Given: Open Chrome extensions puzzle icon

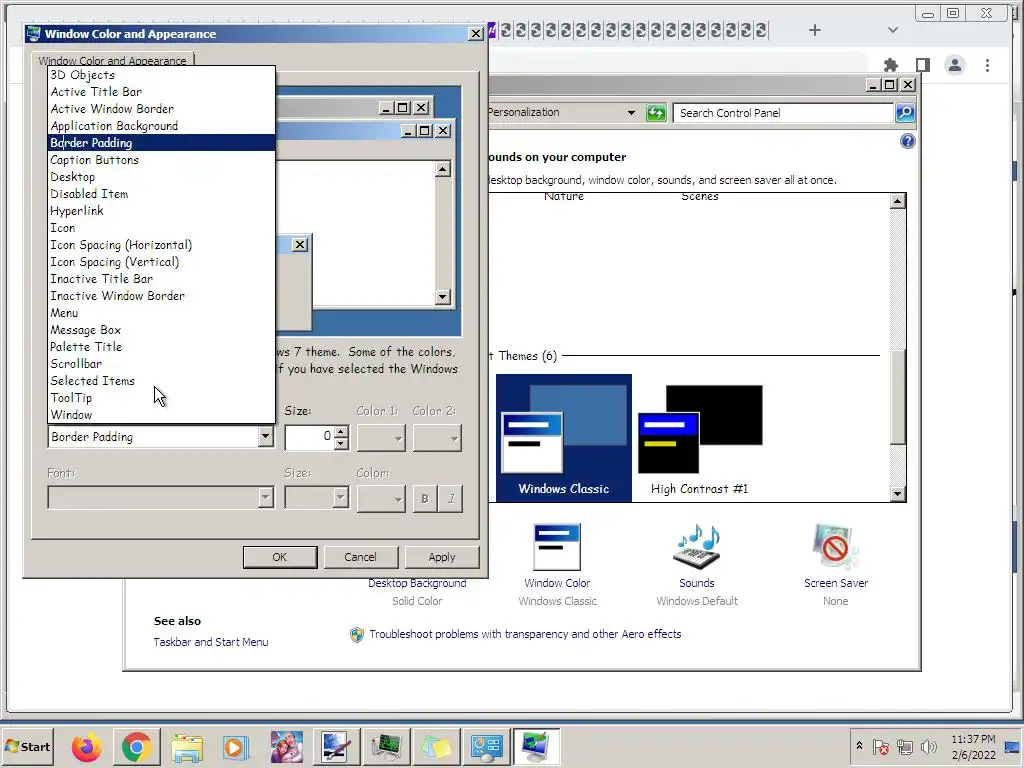Looking at the screenshot, I should [891, 65].
